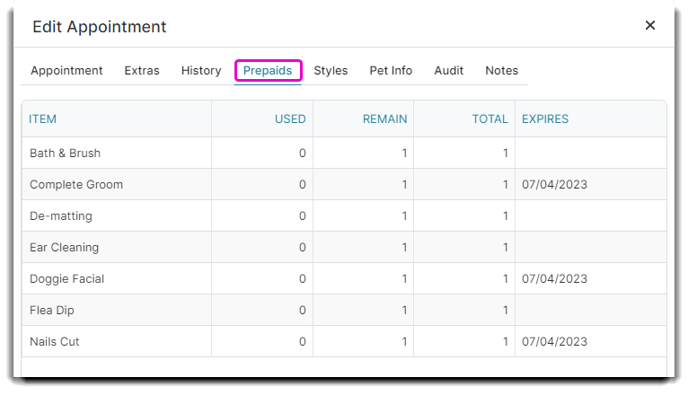Click the Used value for Bath & Brush
Viewport: 688px width, 404px height.
coord(302,153)
